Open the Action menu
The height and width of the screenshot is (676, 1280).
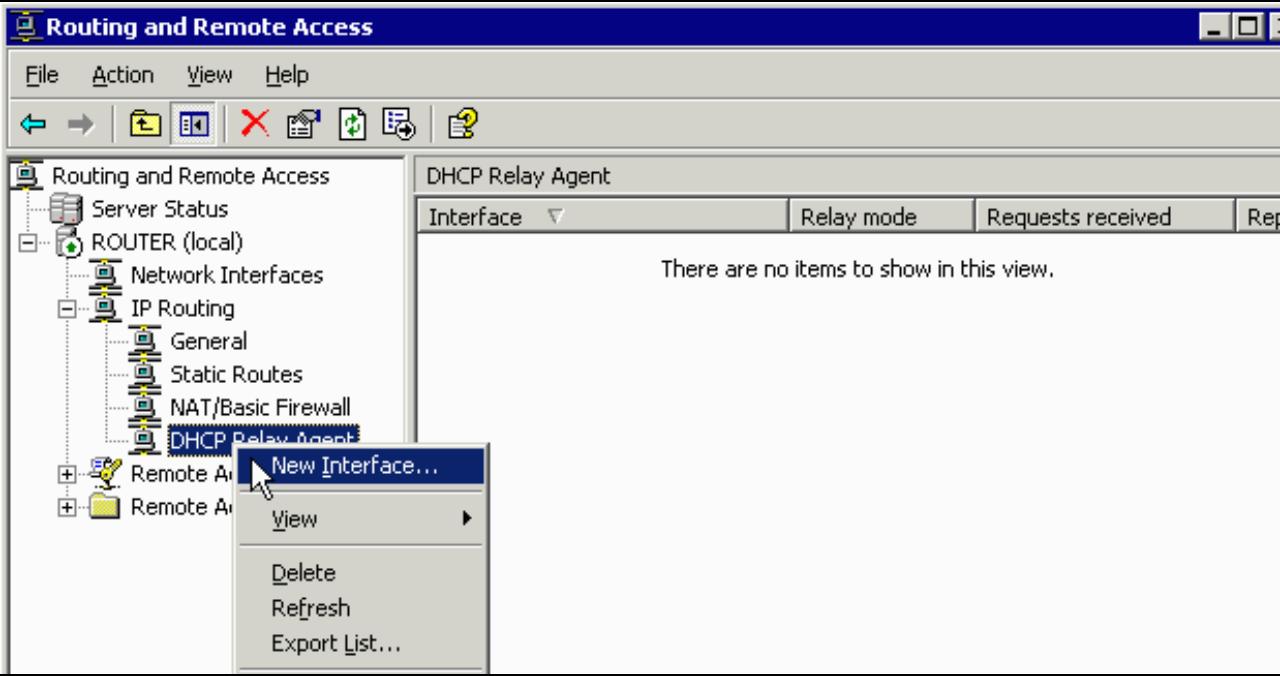(123, 74)
